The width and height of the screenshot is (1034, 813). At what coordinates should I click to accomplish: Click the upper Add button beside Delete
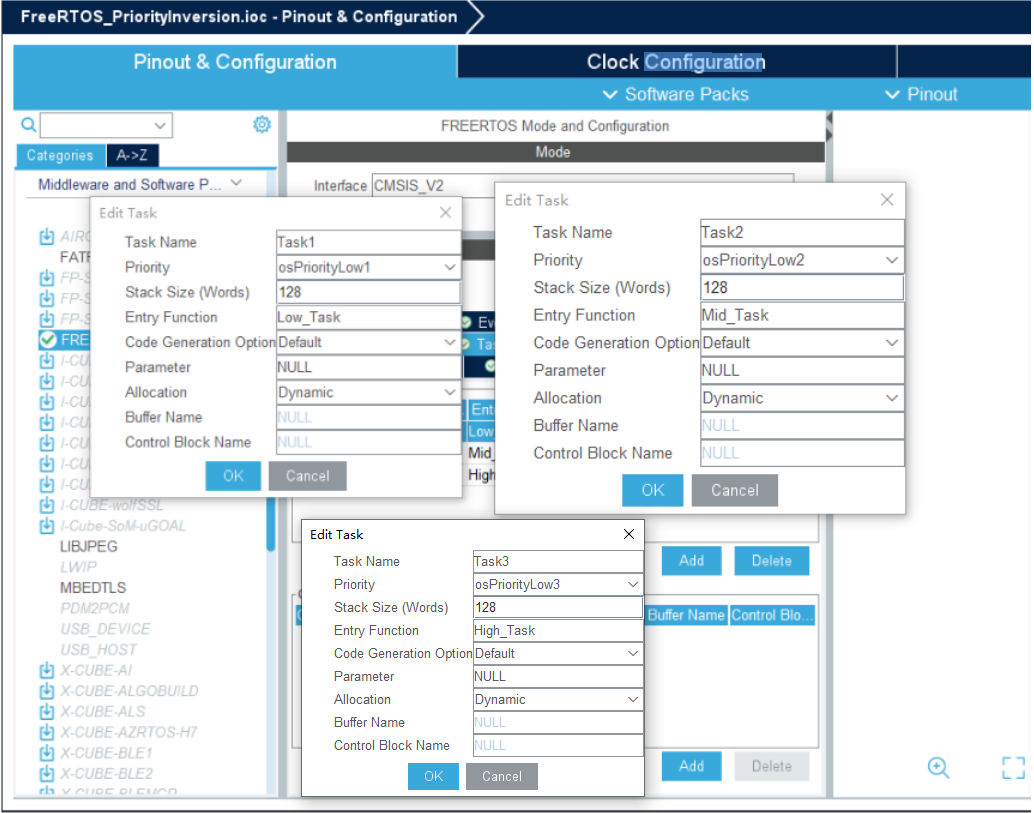click(691, 560)
